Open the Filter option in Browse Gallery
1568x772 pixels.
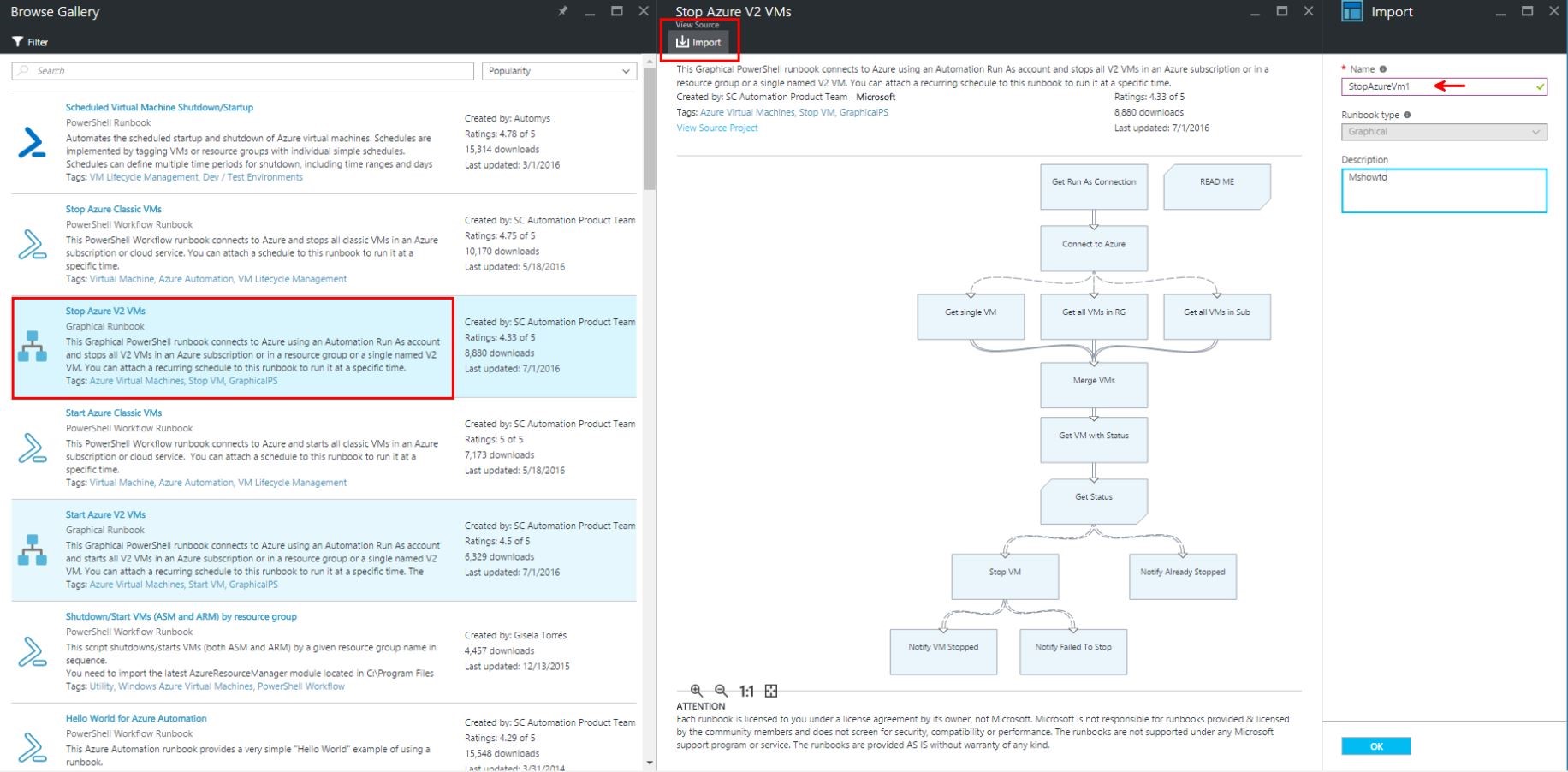coord(30,42)
